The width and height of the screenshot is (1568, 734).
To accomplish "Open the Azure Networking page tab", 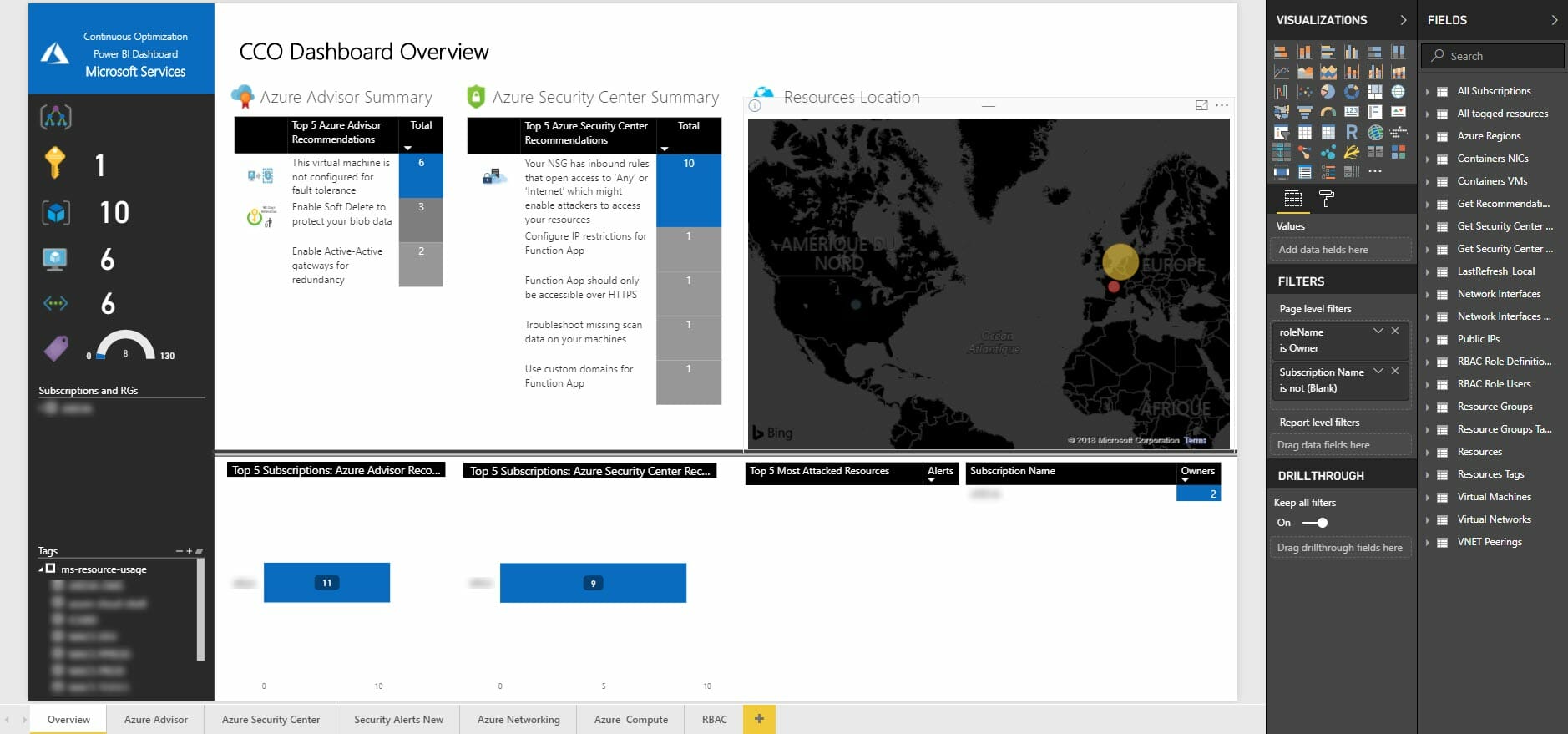I will coord(518,719).
